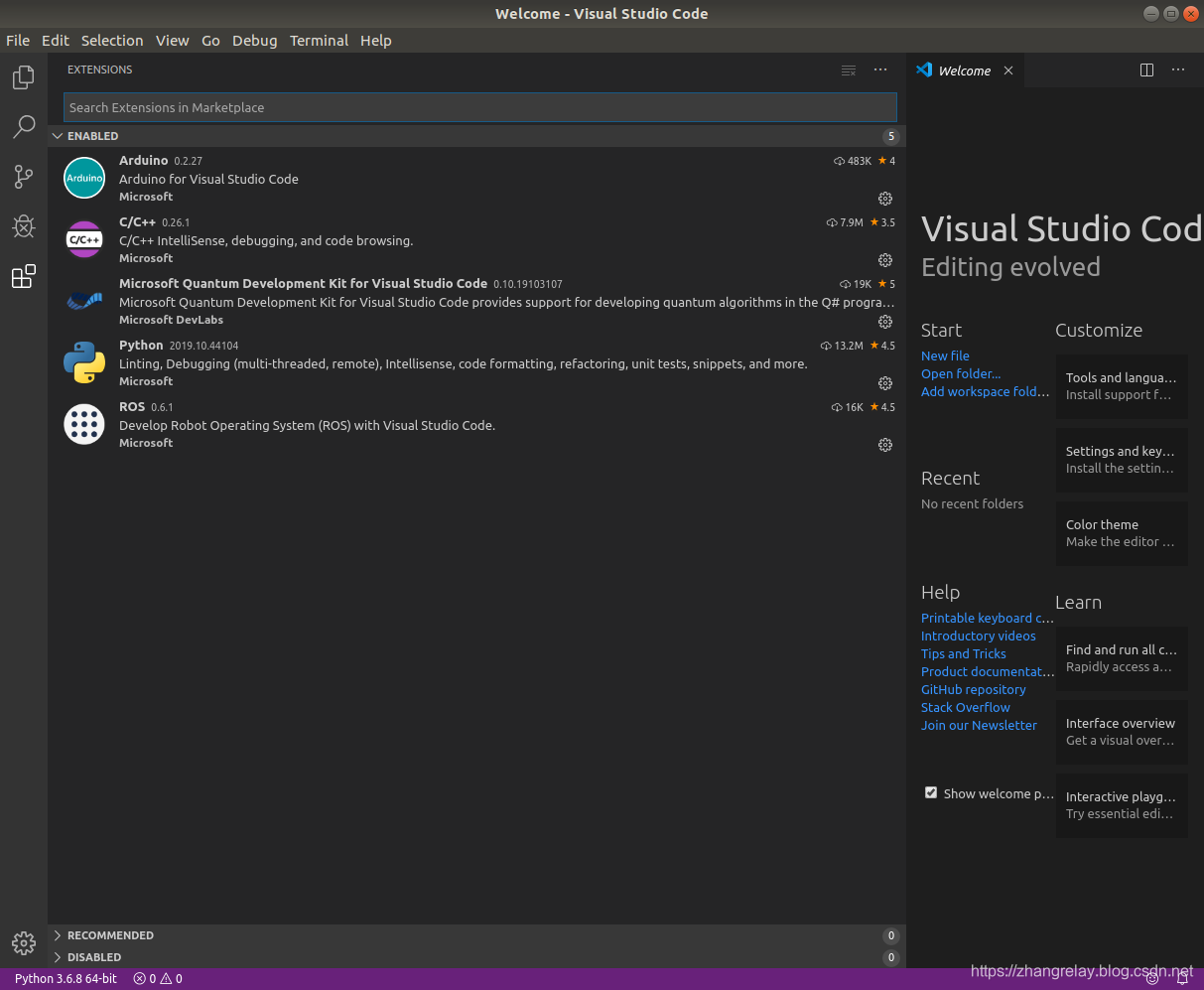Open the ROS extension manage gear
1204x990 pixels.
coord(885,445)
